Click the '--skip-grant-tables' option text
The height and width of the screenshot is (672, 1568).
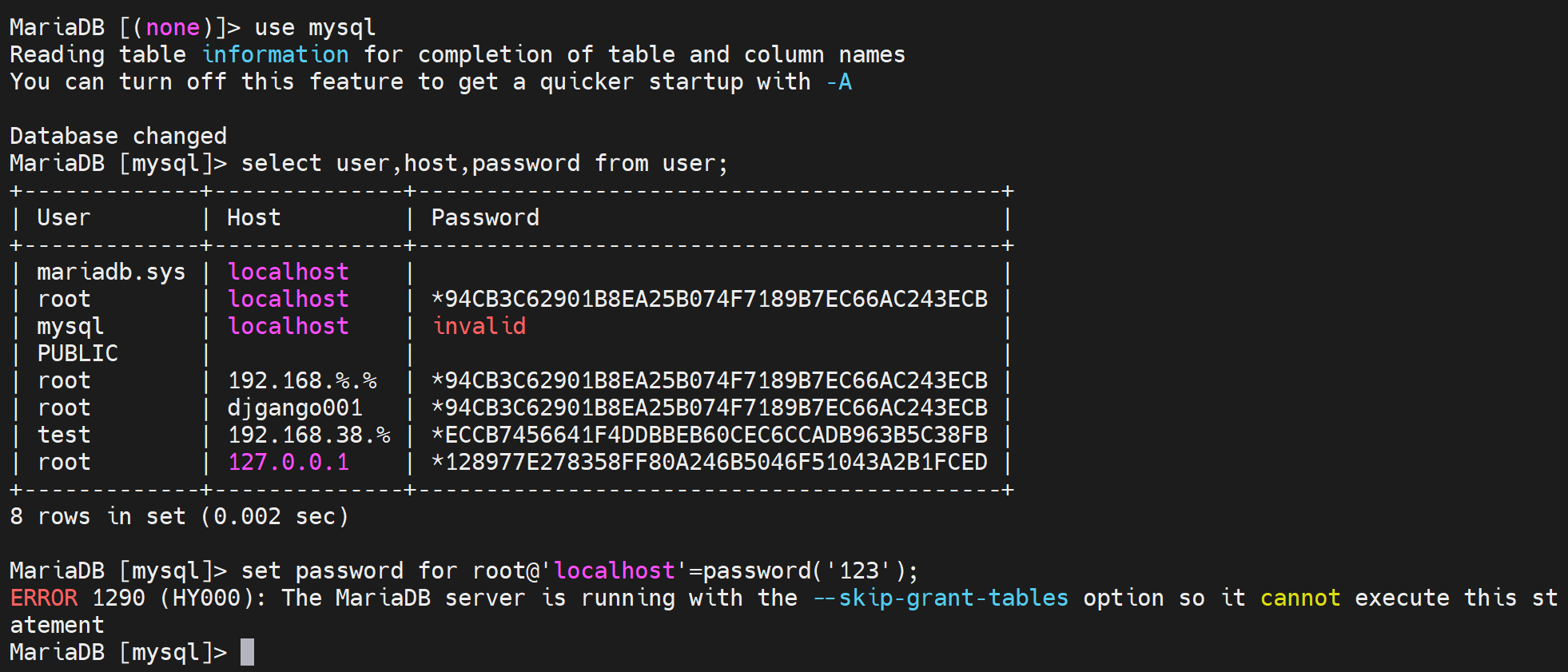coord(941,598)
